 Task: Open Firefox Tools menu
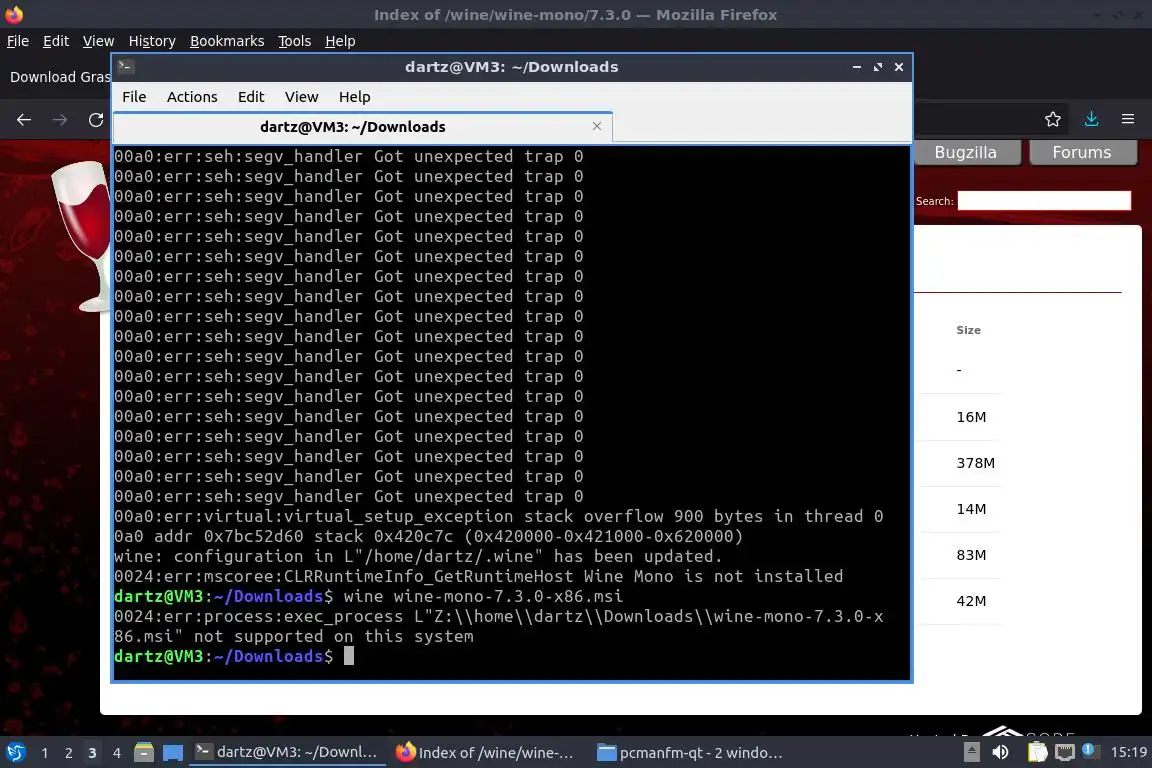[295, 41]
